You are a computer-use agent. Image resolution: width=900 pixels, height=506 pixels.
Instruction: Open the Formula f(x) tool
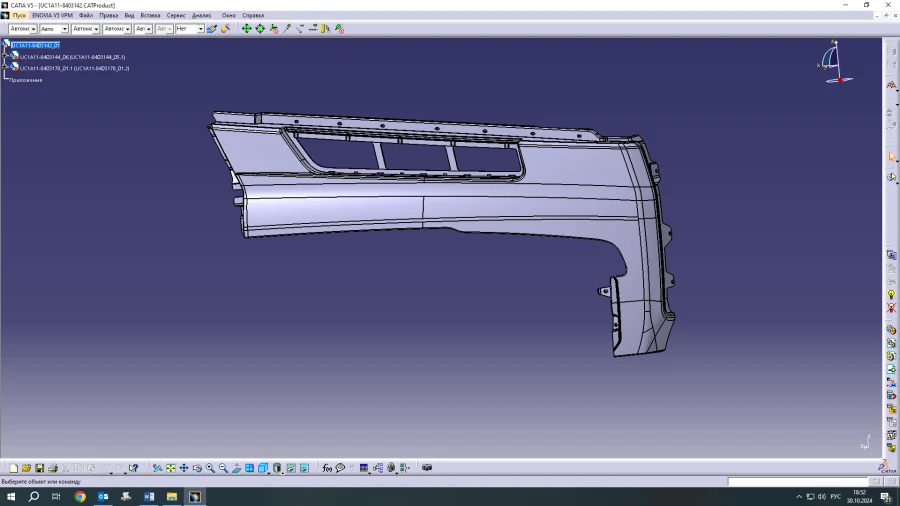(x=327, y=468)
